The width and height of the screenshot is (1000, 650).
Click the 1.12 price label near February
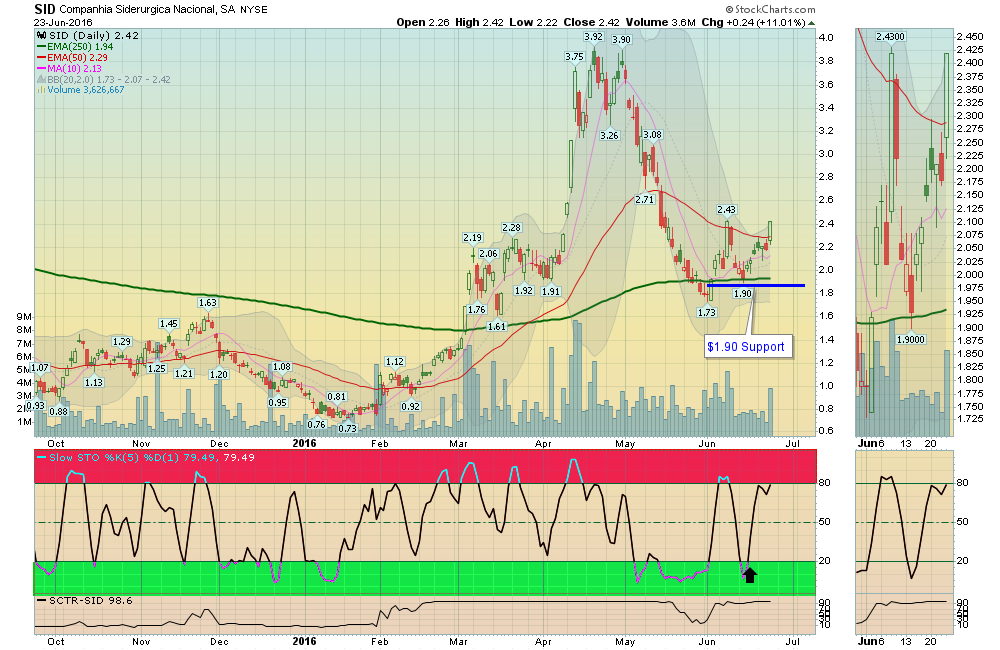coord(395,362)
